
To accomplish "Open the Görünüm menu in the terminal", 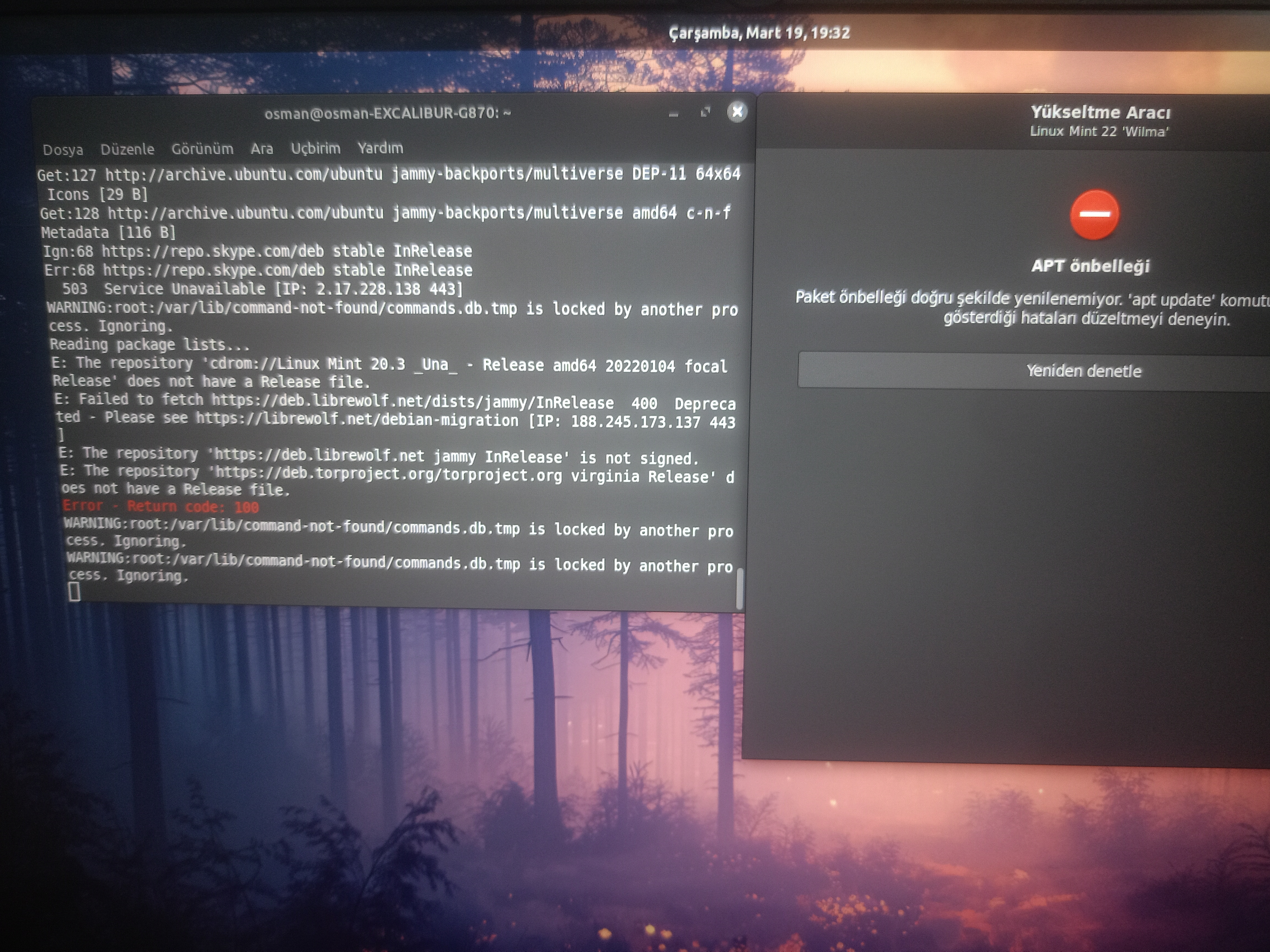I will (x=202, y=149).
